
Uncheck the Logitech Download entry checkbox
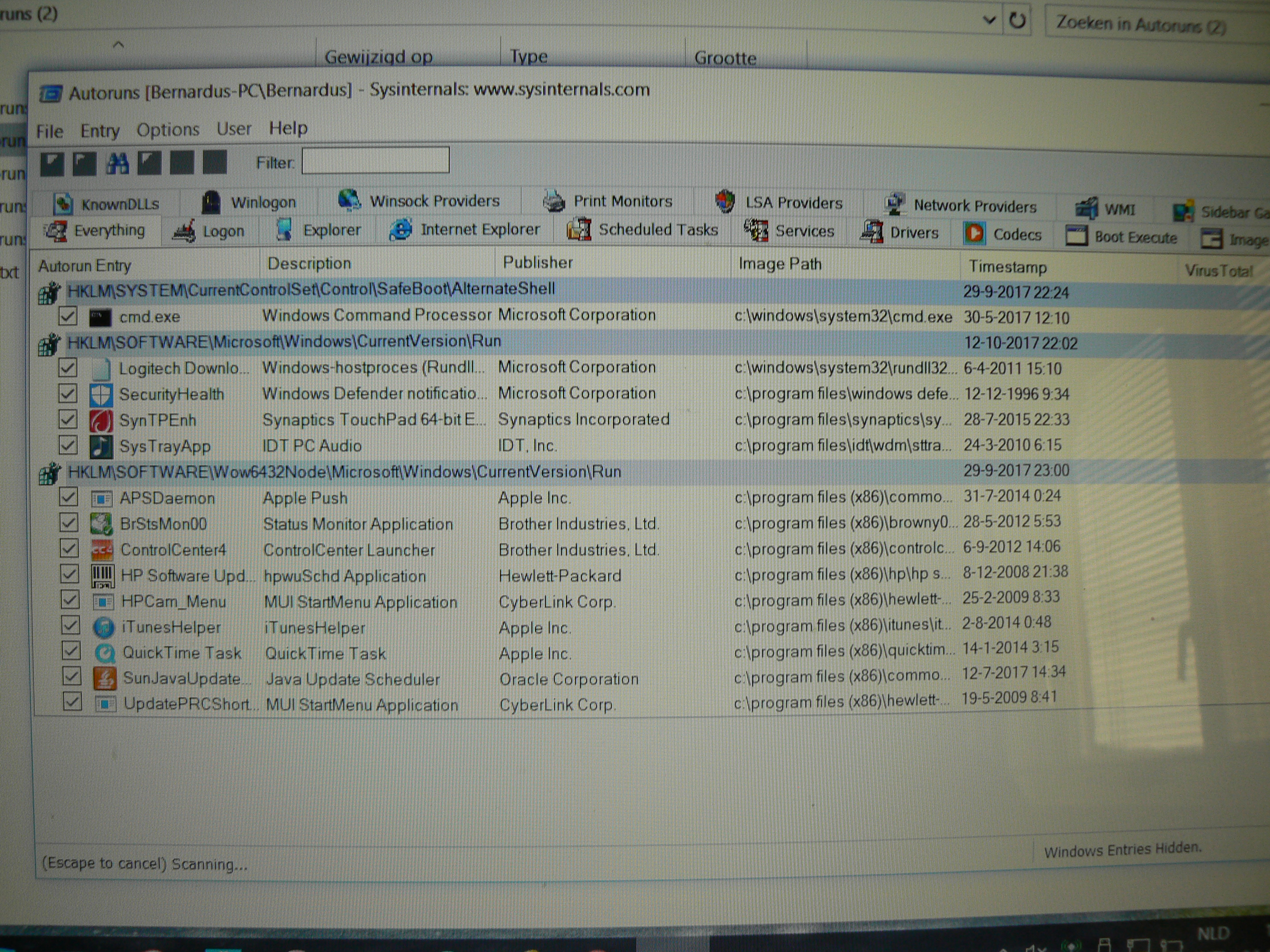pos(68,368)
